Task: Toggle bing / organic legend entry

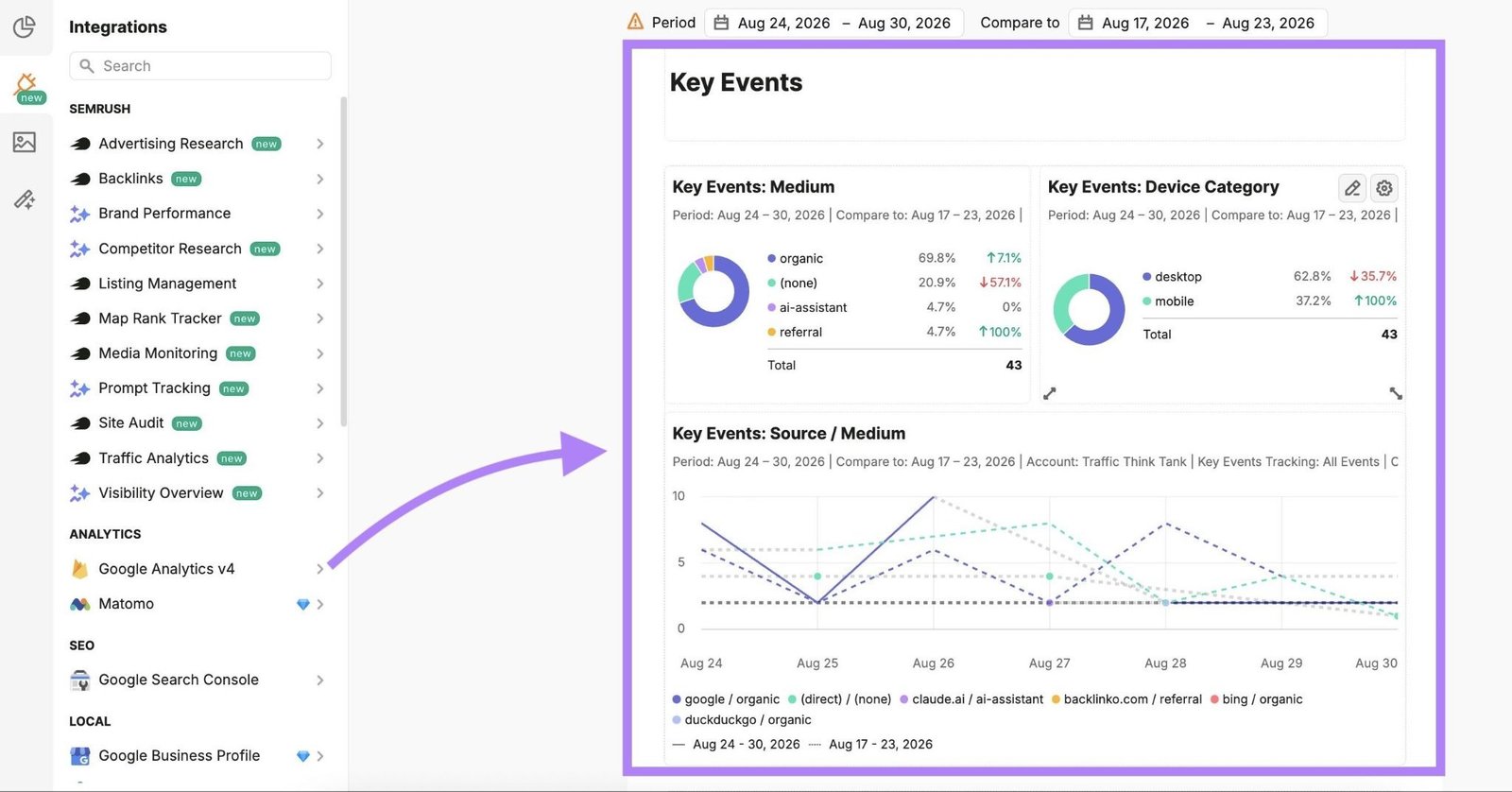Action: point(1256,699)
